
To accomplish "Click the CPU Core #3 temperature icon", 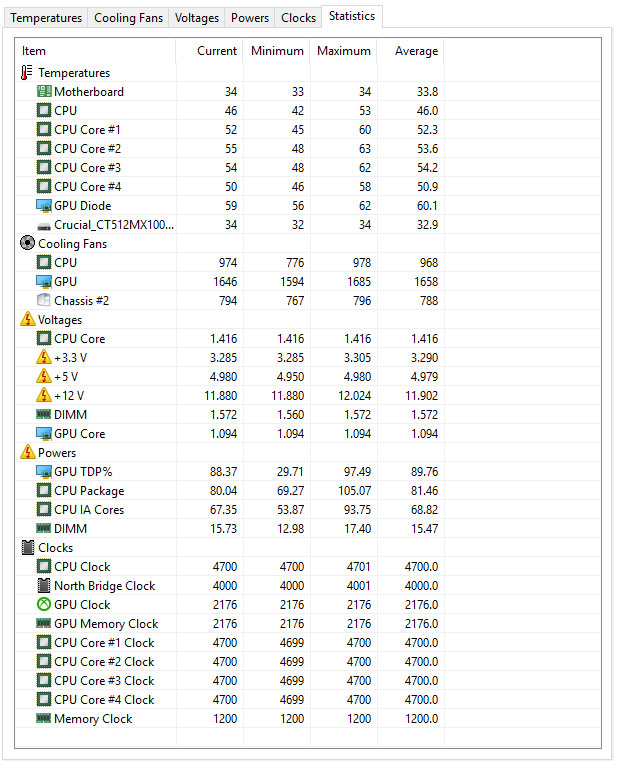I will pyautogui.click(x=44, y=168).
